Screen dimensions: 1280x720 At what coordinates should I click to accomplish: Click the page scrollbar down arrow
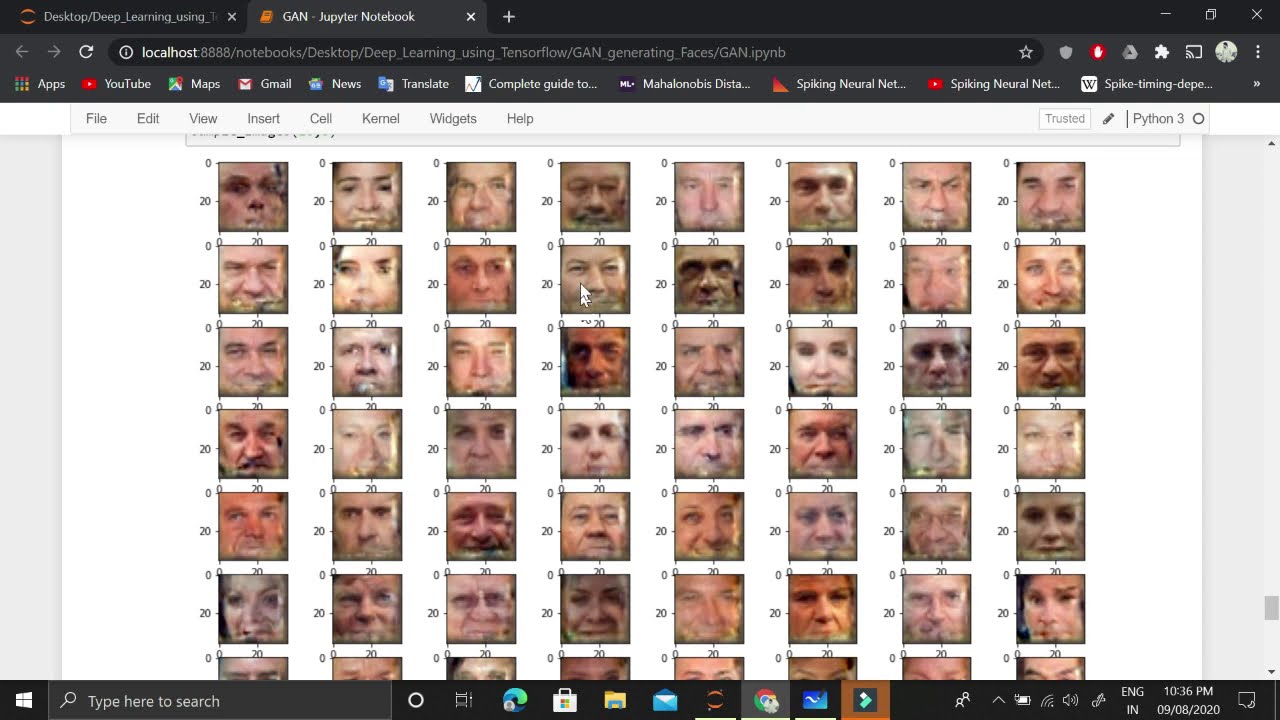[1271, 672]
